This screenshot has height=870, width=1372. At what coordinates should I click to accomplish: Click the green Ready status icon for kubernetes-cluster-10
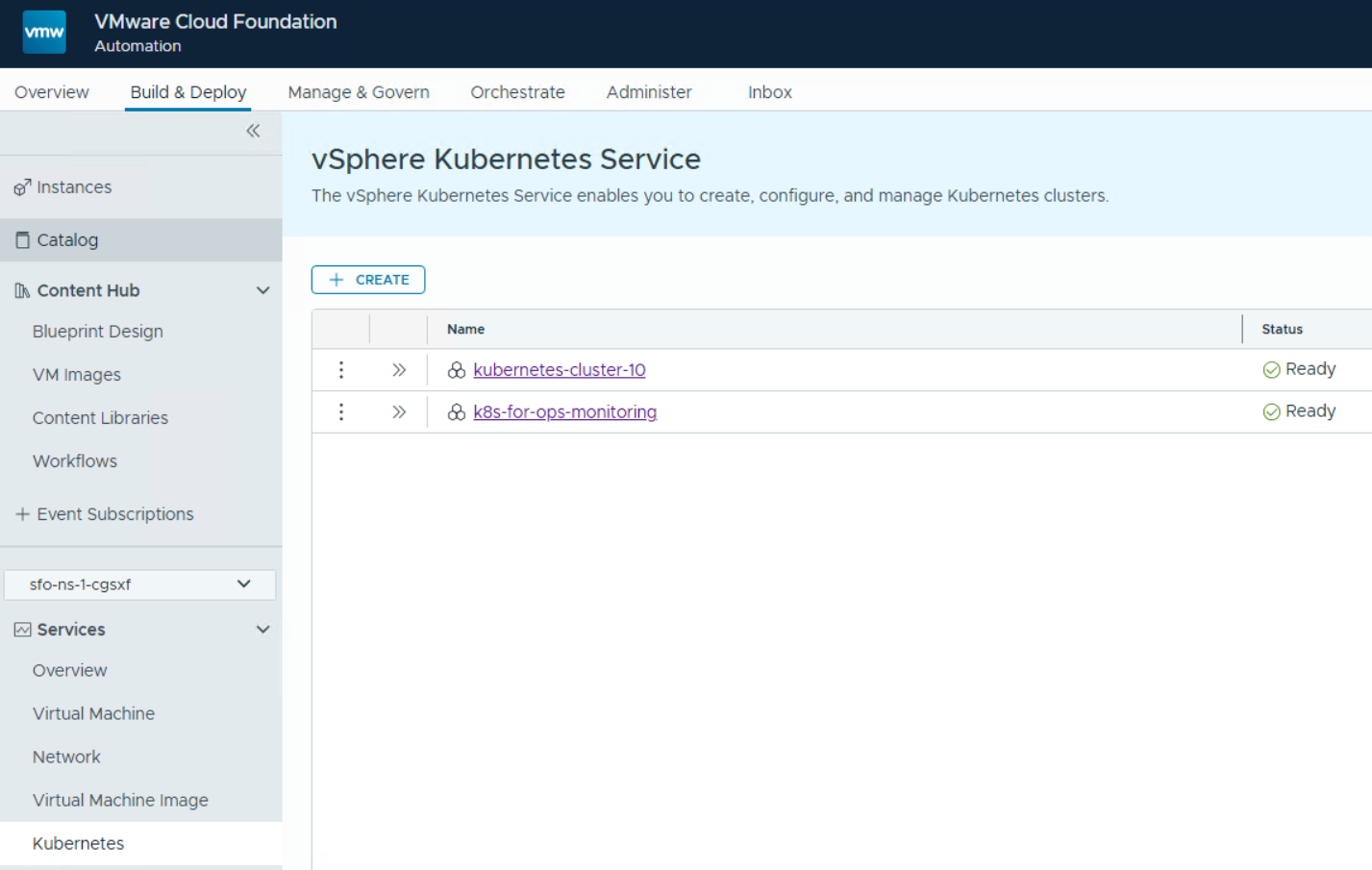point(1271,370)
